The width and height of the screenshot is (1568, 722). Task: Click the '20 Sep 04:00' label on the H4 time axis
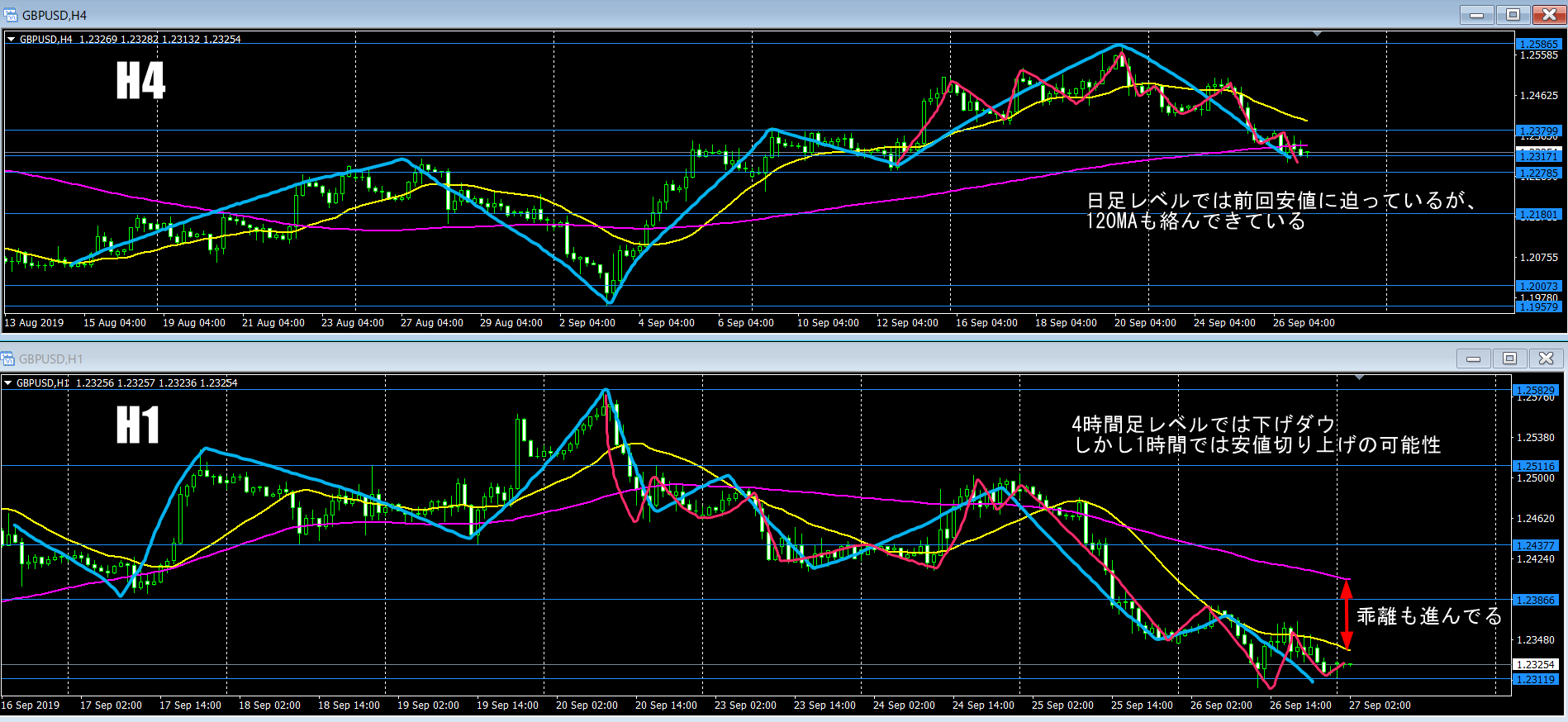pyautogui.click(x=1145, y=323)
